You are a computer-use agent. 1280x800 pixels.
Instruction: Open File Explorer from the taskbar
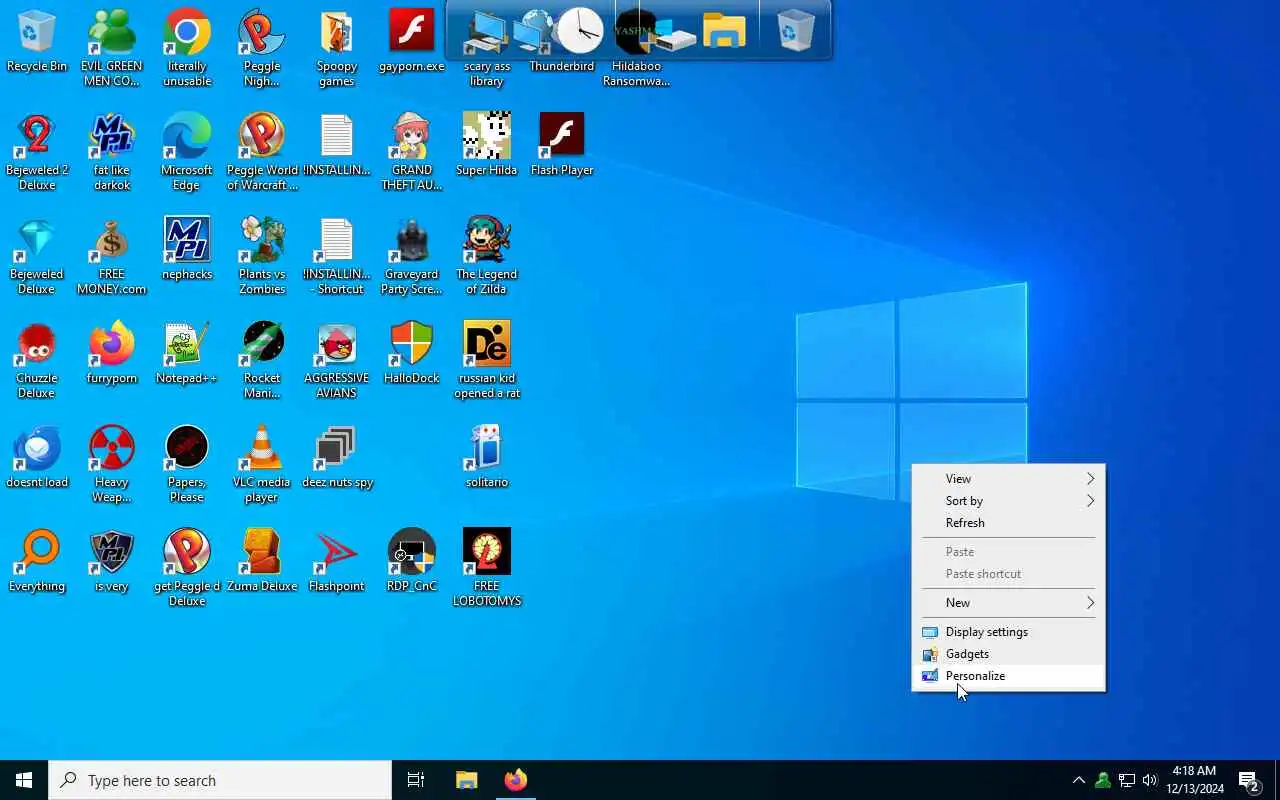(x=467, y=780)
